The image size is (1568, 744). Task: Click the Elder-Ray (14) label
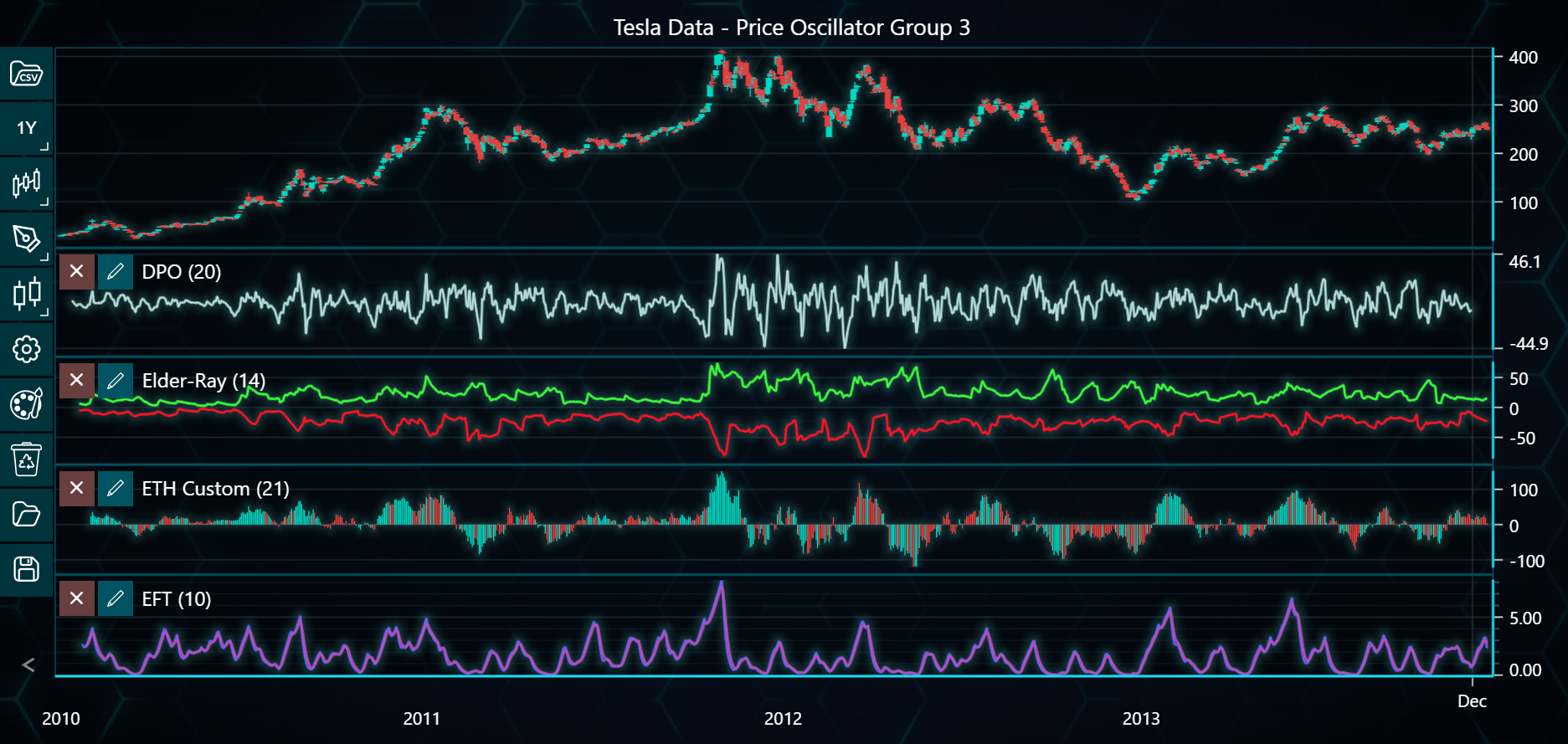point(203,381)
